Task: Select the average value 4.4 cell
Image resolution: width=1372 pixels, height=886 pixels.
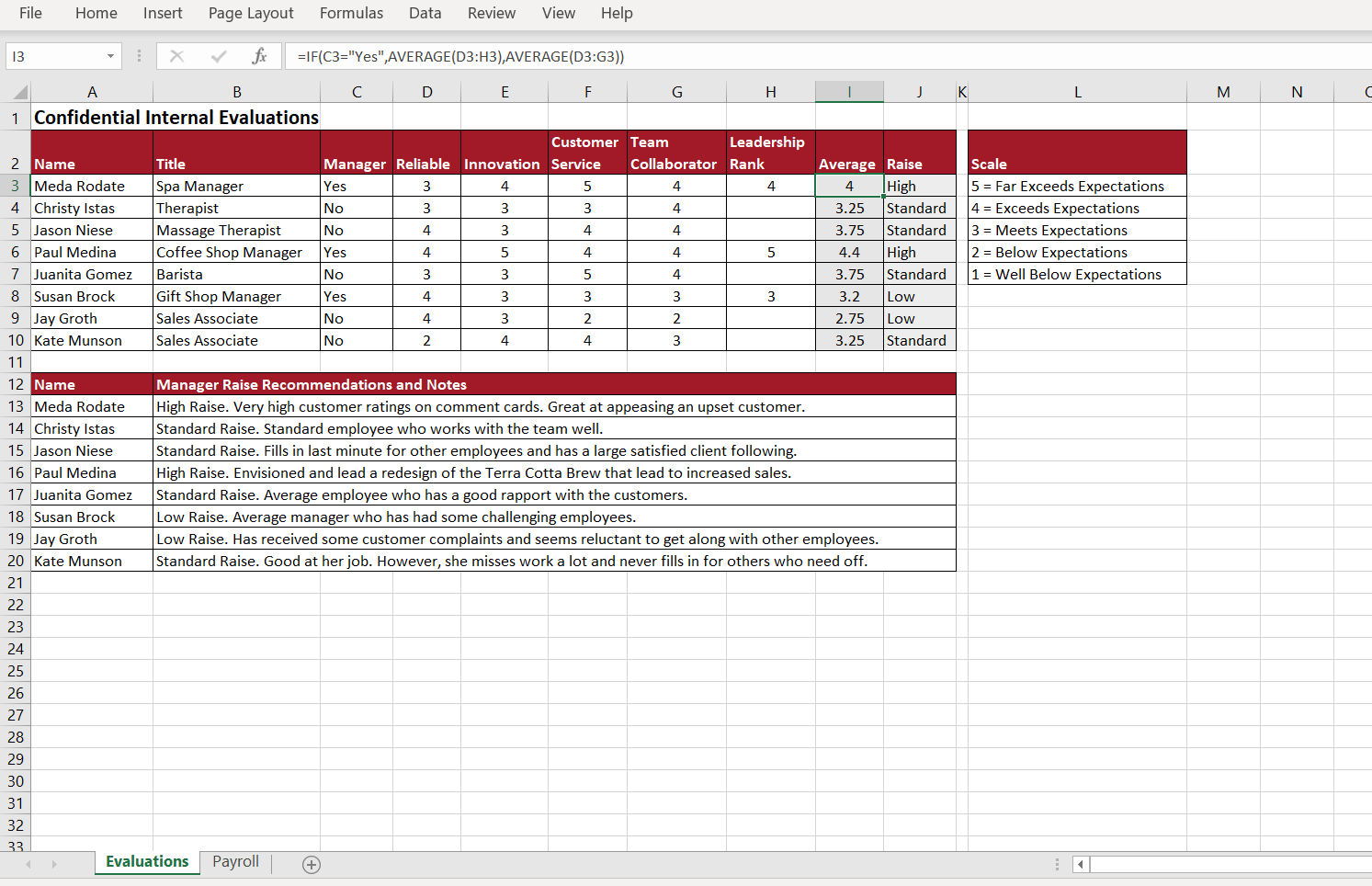Action: click(849, 252)
